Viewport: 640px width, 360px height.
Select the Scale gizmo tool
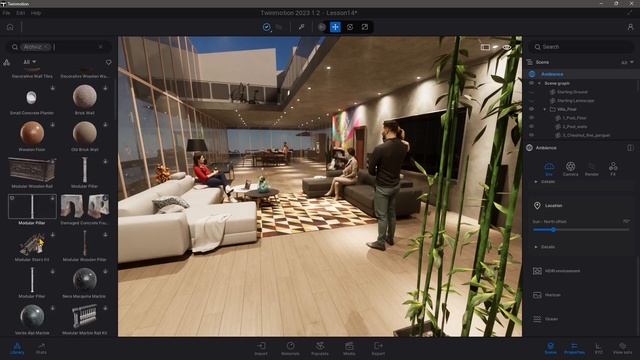364,27
